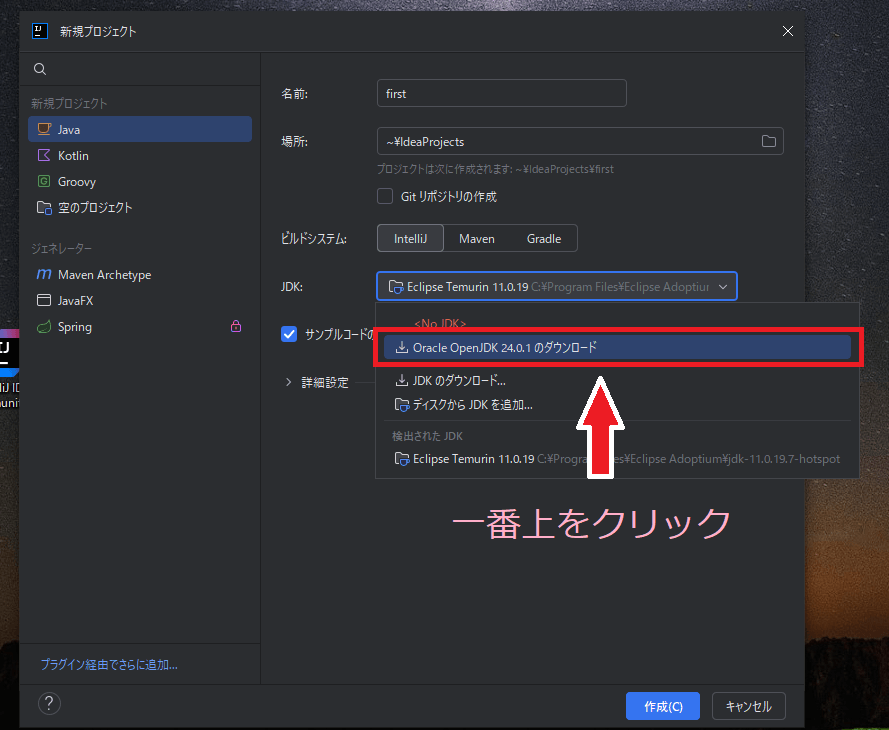Open プラグイン経由でさらに追加... link

click(109, 664)
